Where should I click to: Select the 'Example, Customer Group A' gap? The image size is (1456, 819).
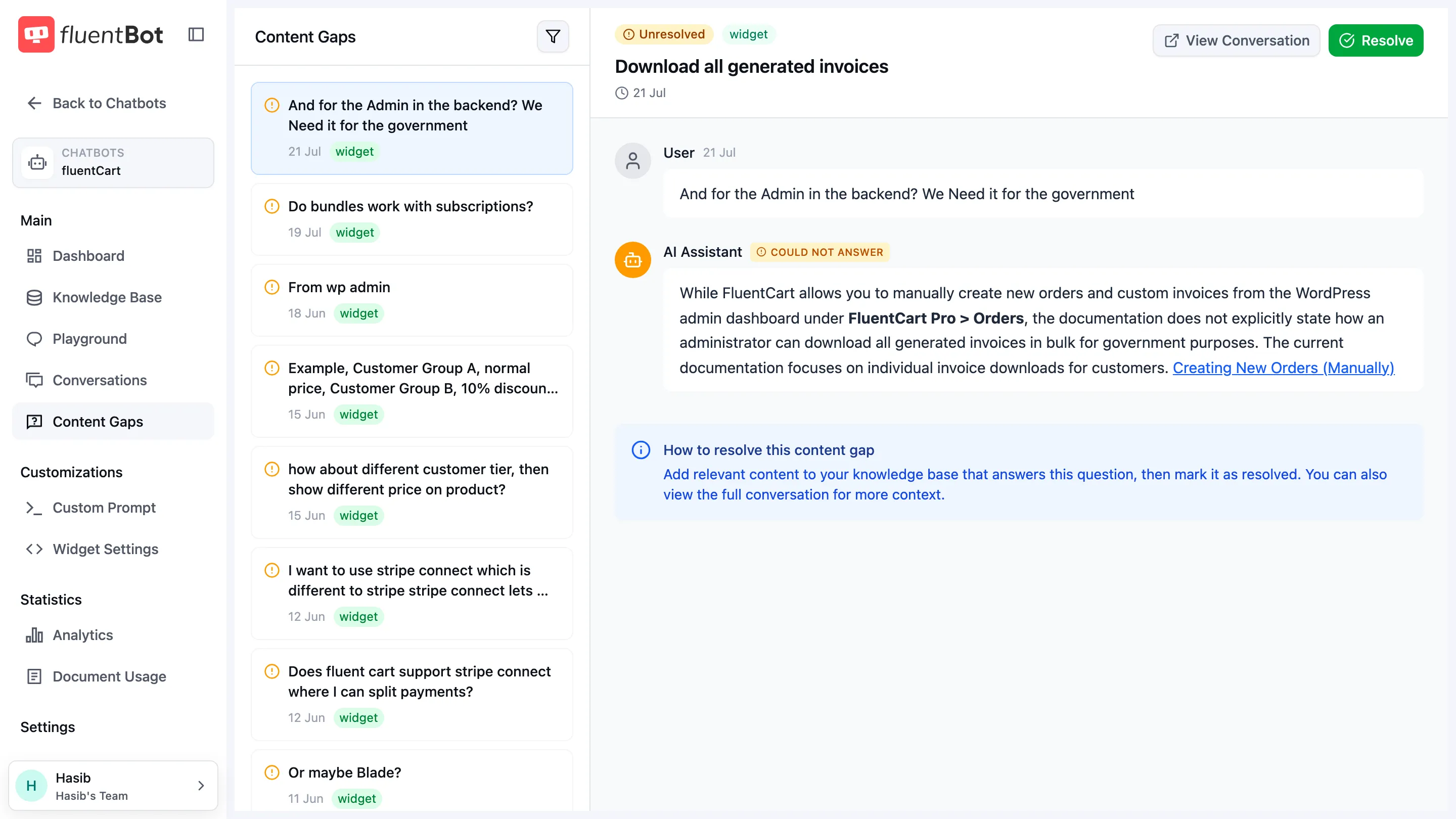click(x=412, y=391)
